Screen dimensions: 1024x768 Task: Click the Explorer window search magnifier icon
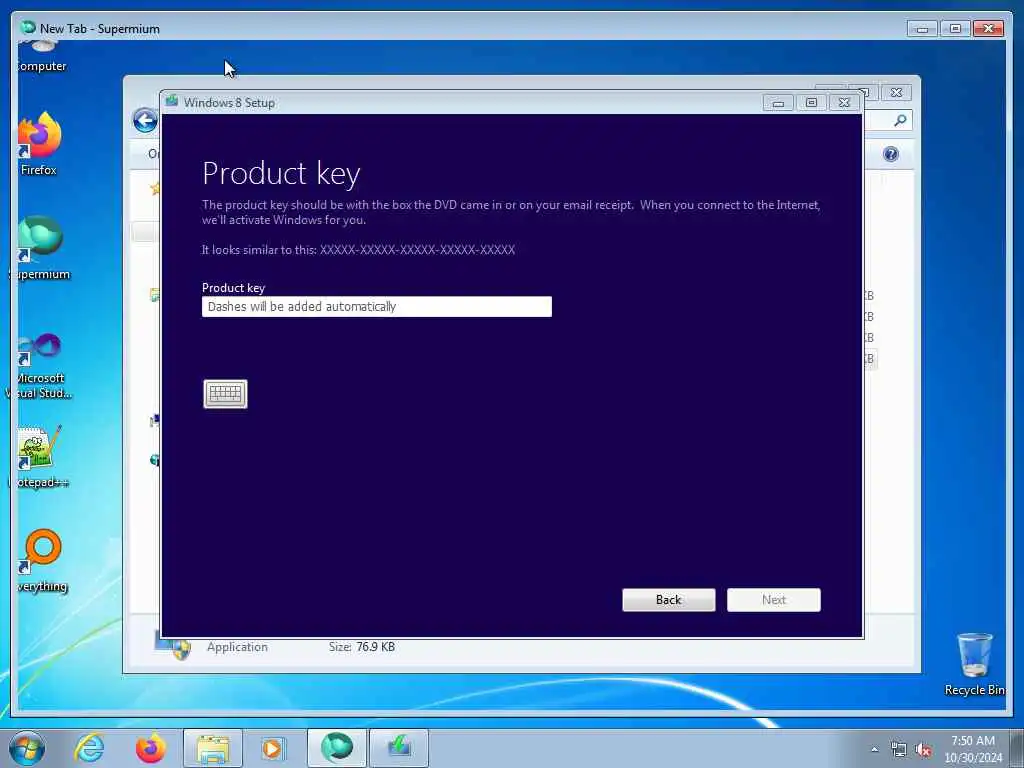point(901,120)
